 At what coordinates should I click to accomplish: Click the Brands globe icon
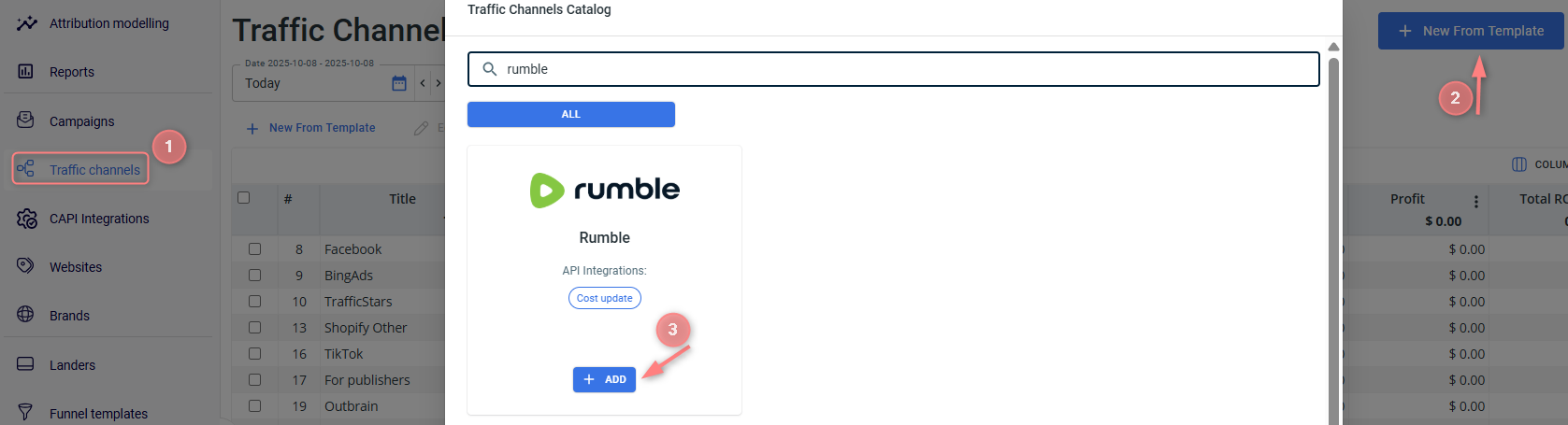click(x=26, y=315)
